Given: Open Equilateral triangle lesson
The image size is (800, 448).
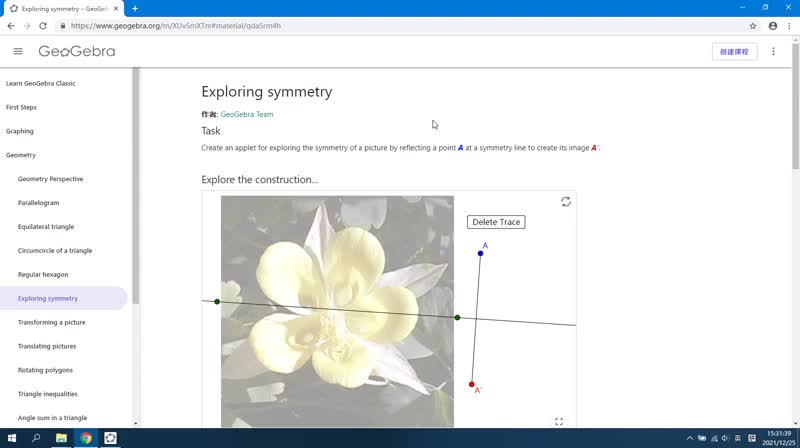Looking at the screenshot, I should click(46, 227).
